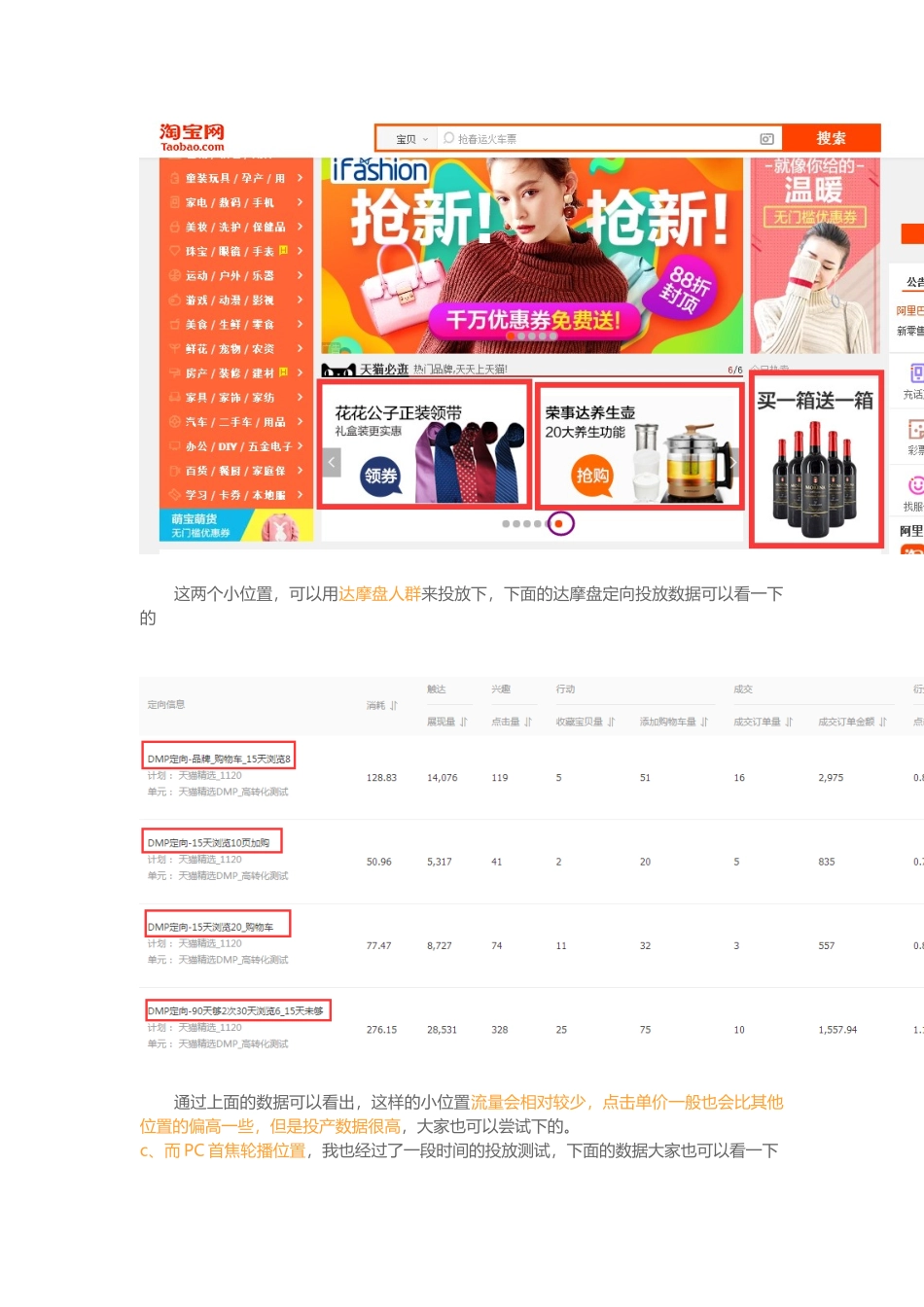Click the icon beside 童装玩具 / 孕产 / 用
This screenshot has width=924, height=1307.
(174, 178)
